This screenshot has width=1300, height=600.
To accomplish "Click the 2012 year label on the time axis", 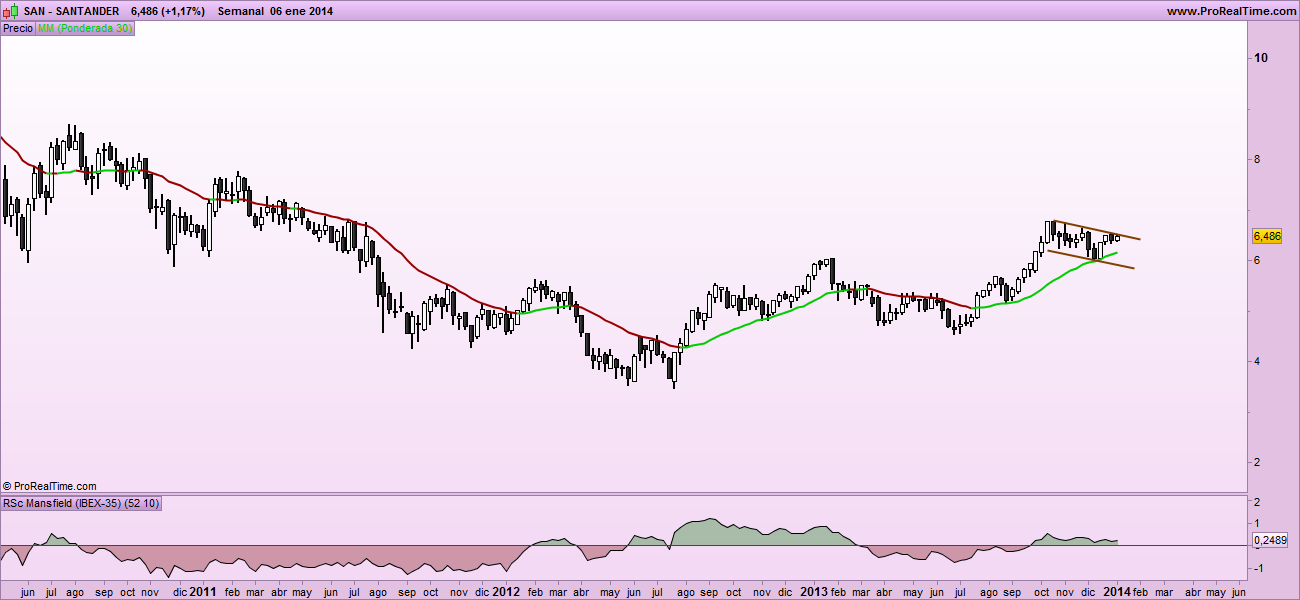I will point(506,591).
